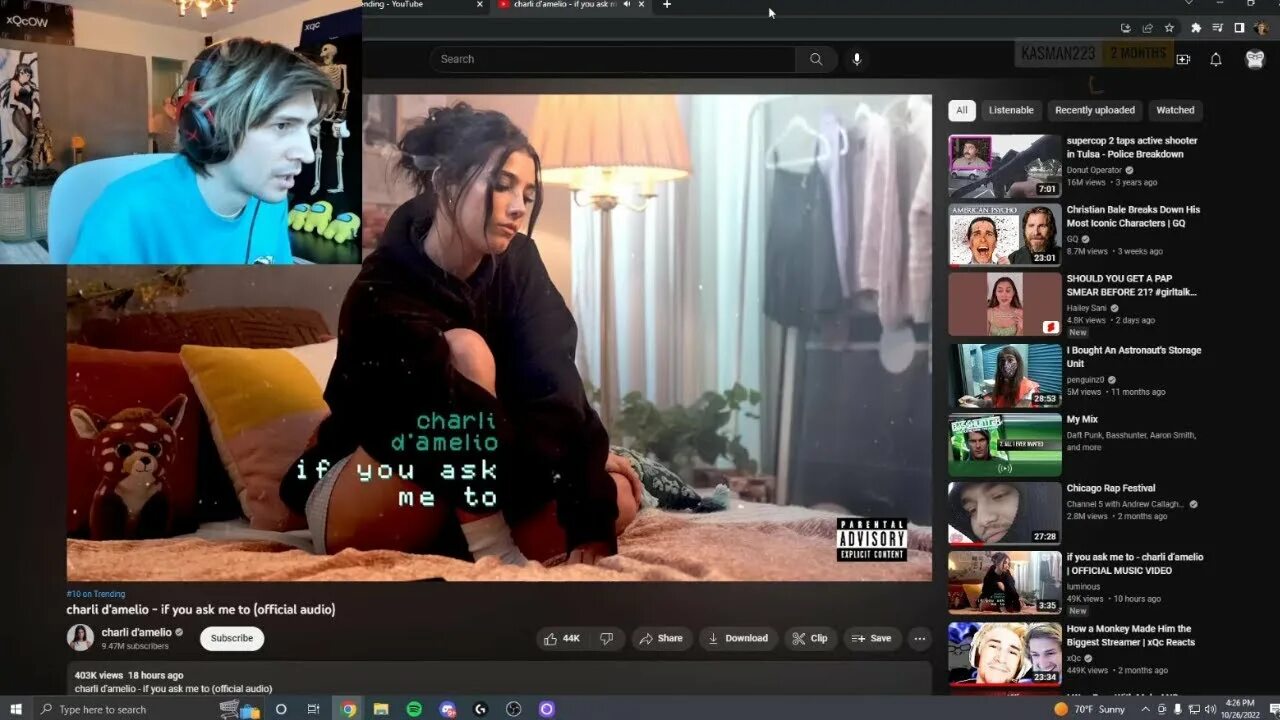Open SHOULD YOU GET A PAP SMEAR video

pos(1005,305)
